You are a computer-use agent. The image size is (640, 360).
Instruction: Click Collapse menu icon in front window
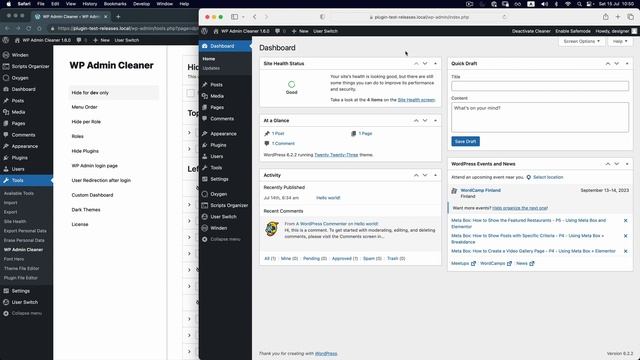(205, 239)
